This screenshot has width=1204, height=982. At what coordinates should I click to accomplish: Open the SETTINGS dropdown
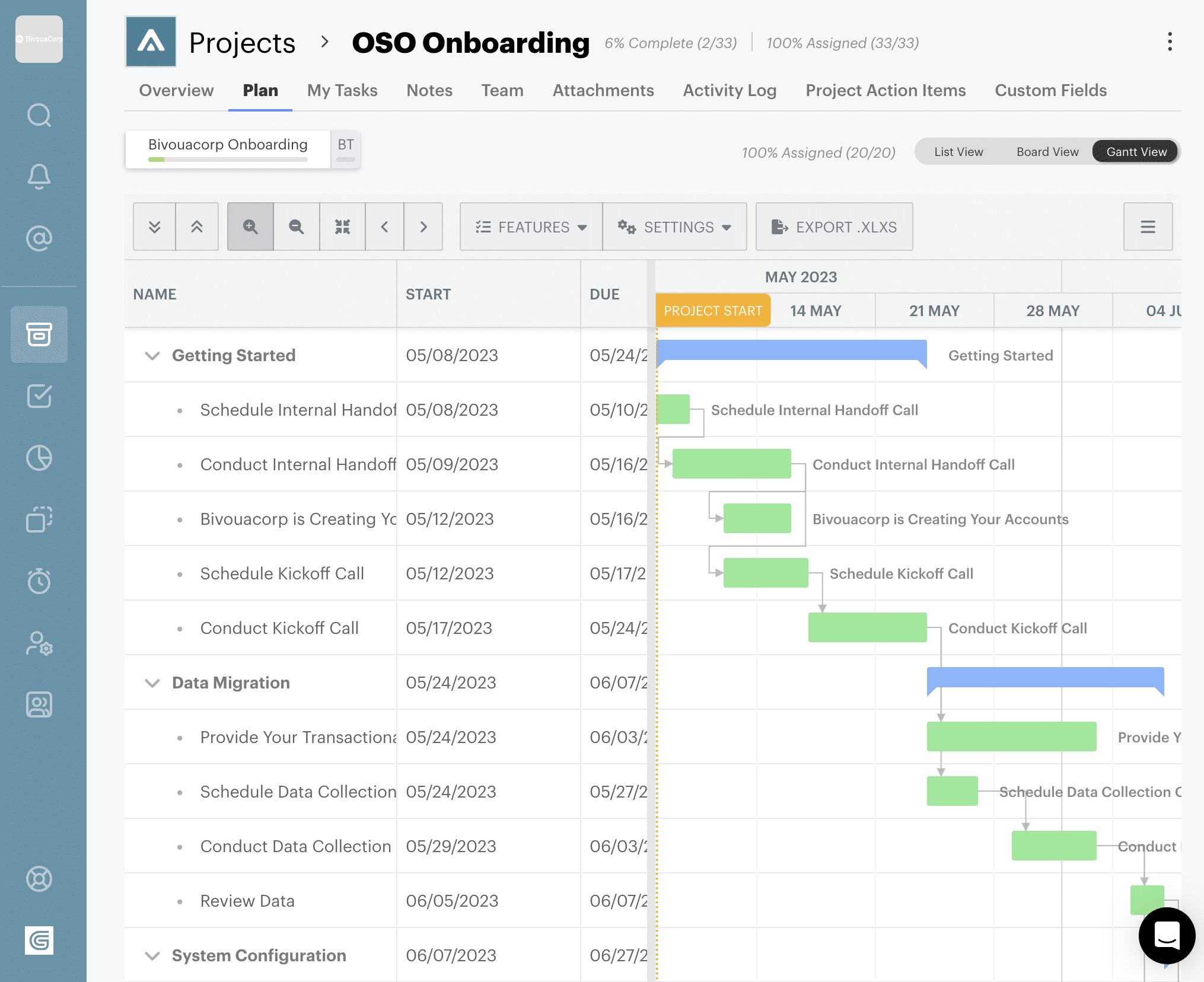(x=674, y=227)
